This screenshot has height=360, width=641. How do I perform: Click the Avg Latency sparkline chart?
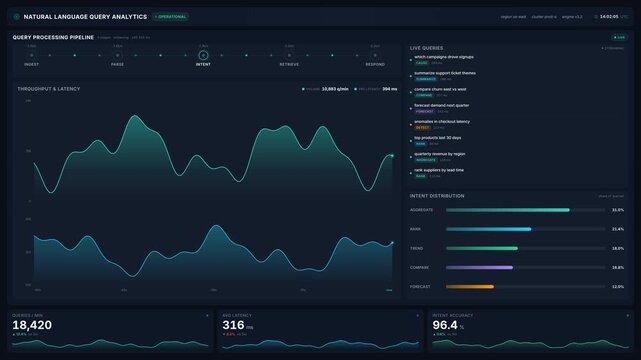(320, 344)
